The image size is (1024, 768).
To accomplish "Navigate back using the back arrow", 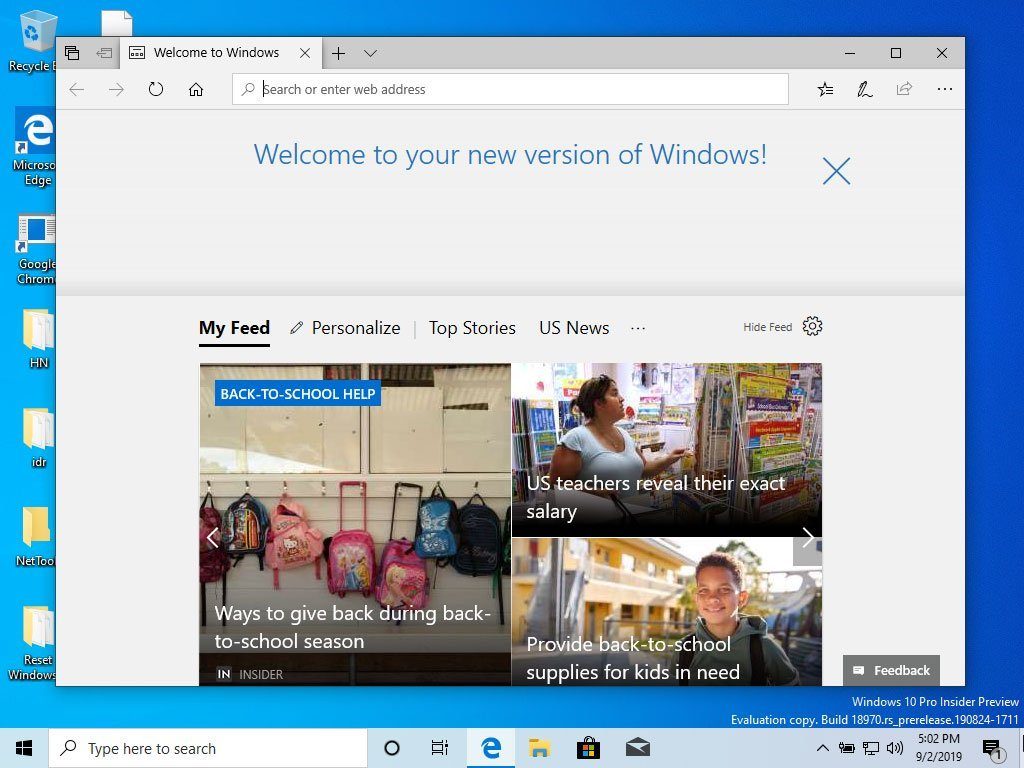I will click(77, 89).
